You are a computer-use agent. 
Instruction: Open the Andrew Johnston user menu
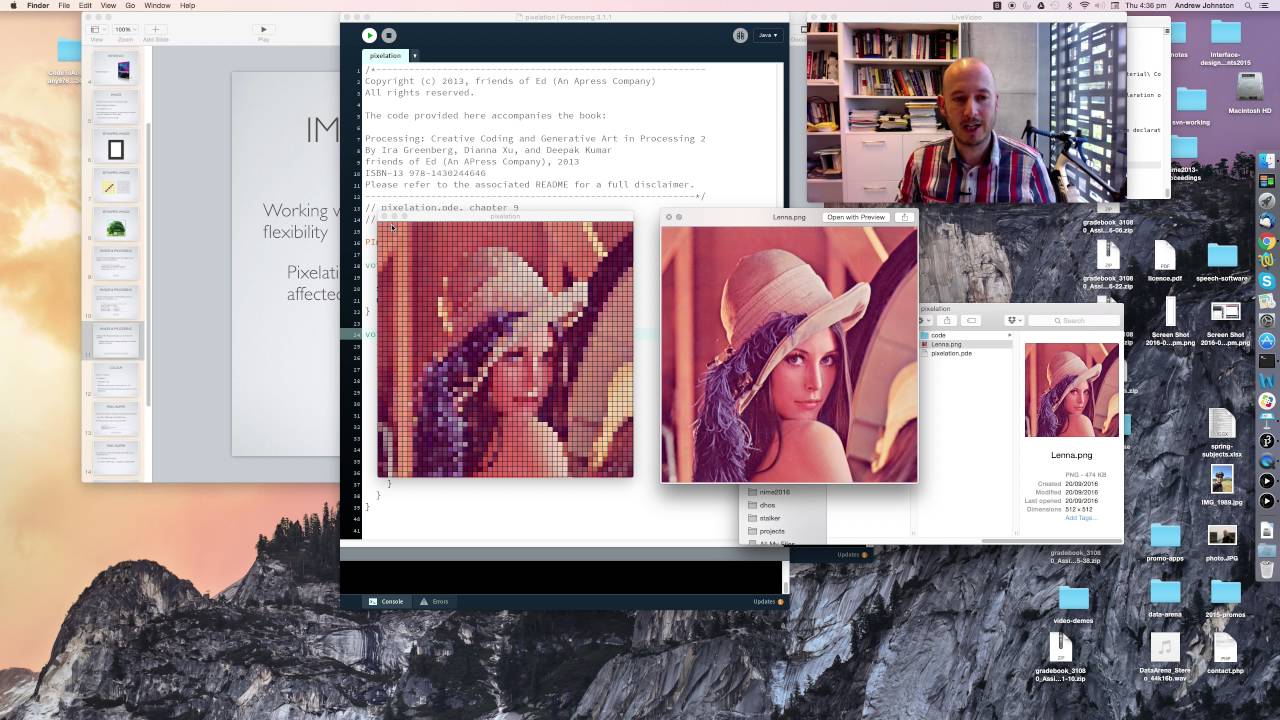[1205, 6]
